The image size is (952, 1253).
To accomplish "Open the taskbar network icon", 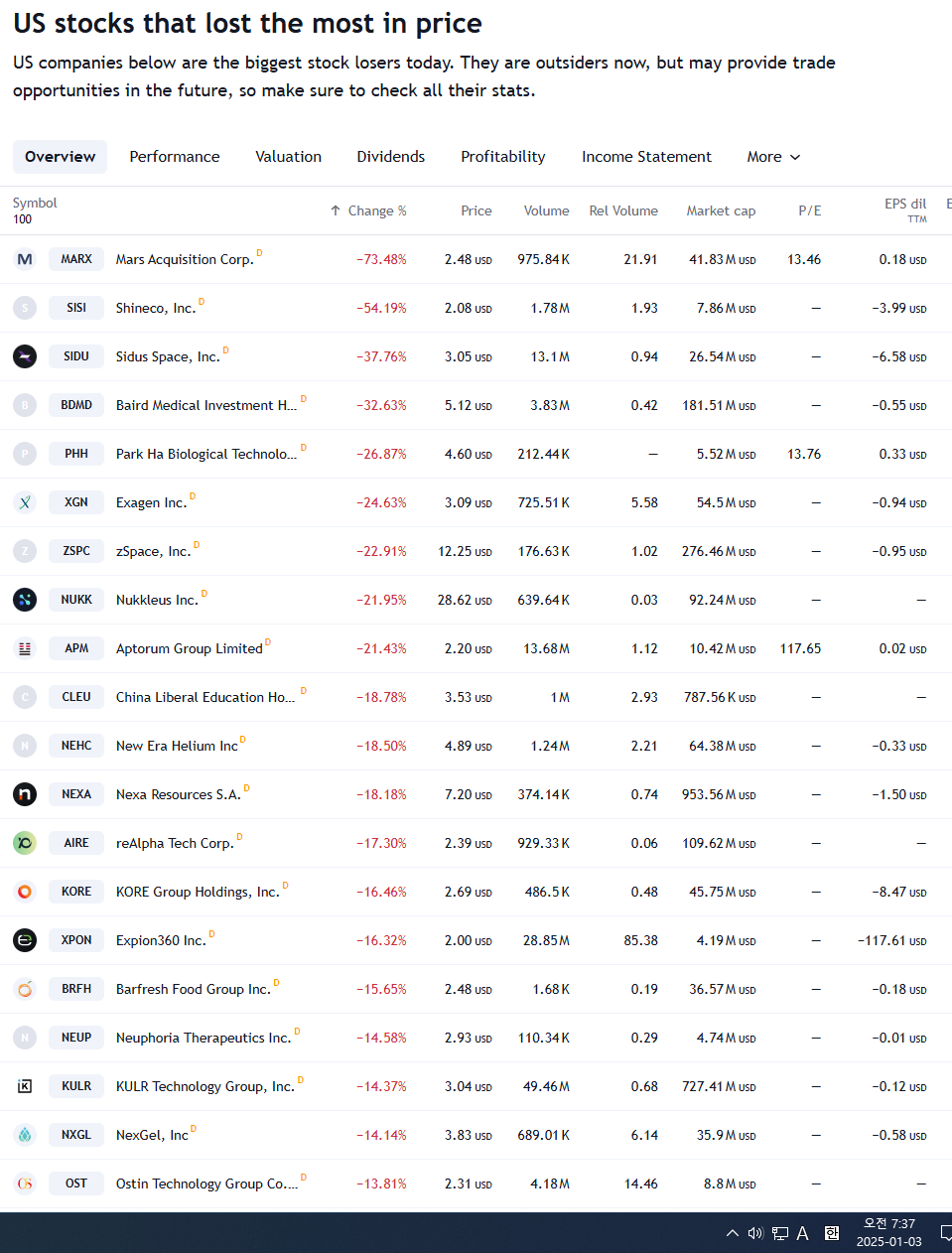I will (780, 1233).
